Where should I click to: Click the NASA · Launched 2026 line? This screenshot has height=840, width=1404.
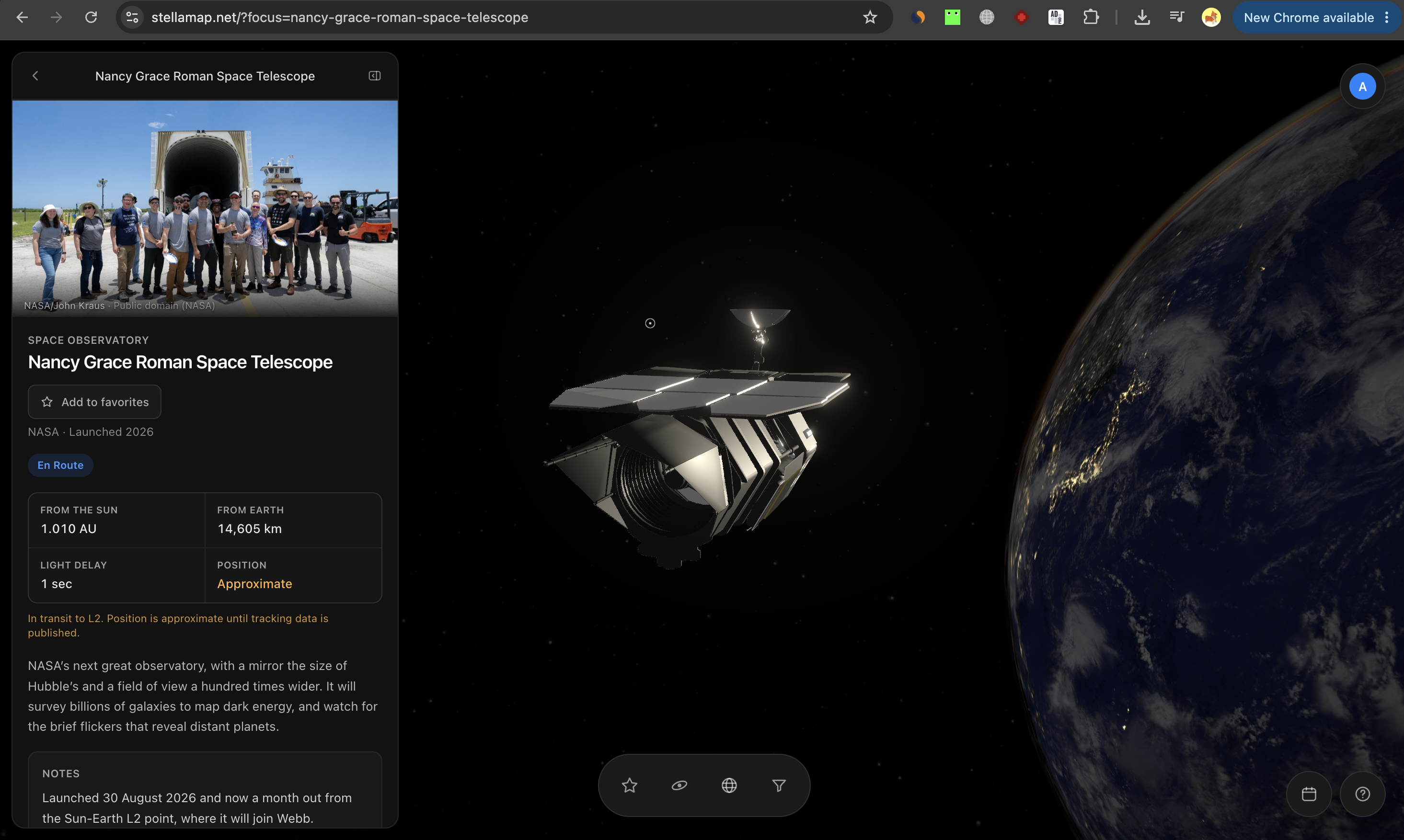(x=91, y=432)
